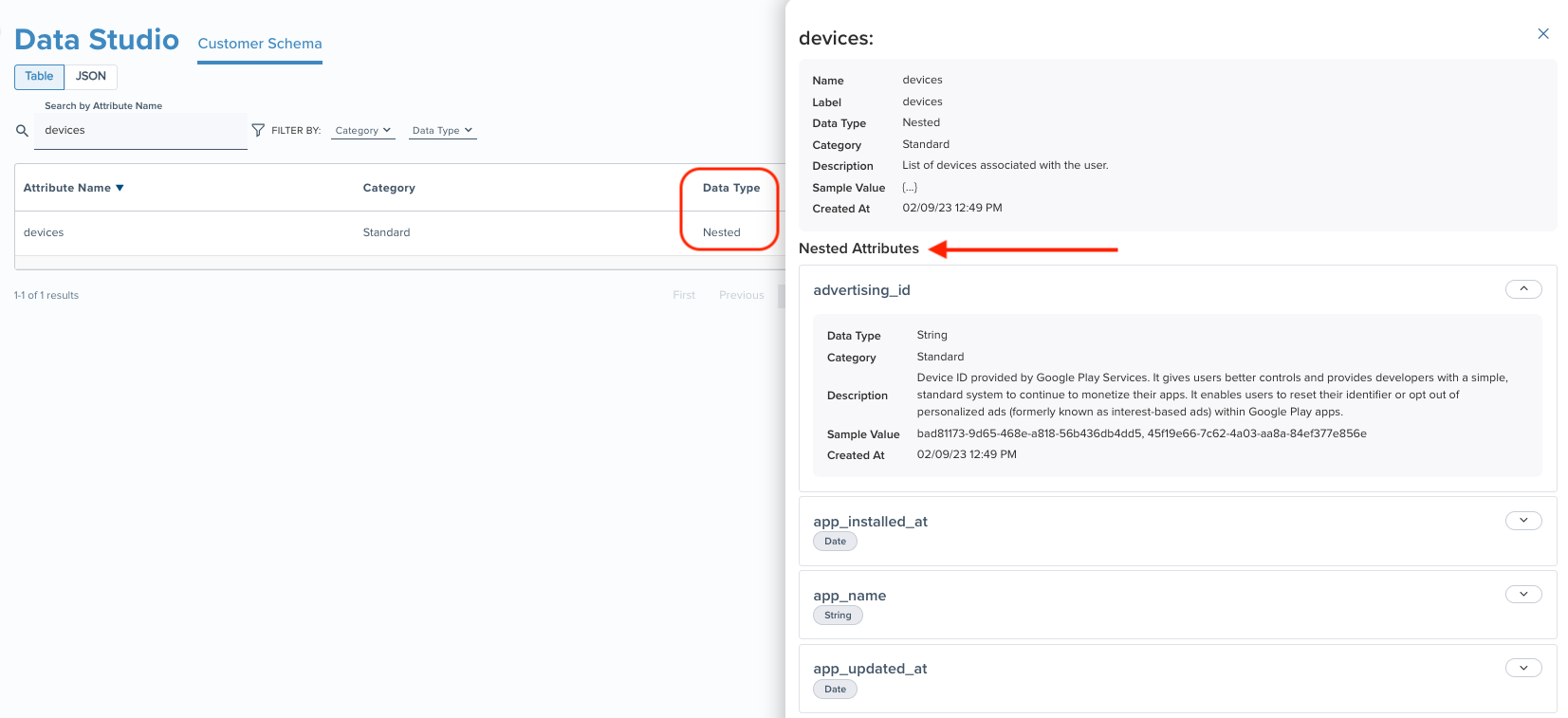This screenshot has height=718, width=1568.
Task: Click the devices description text
Action: [1005, 165]
